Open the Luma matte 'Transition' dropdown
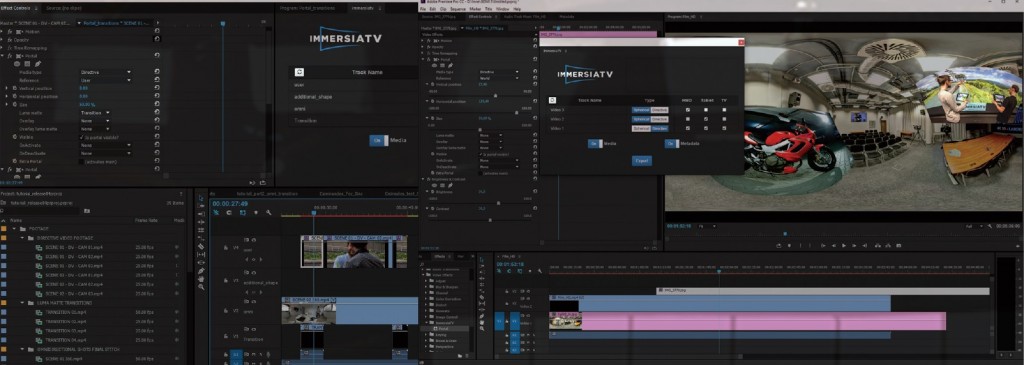The width and height of the screenshot is (1024, 365). (95, 113)
